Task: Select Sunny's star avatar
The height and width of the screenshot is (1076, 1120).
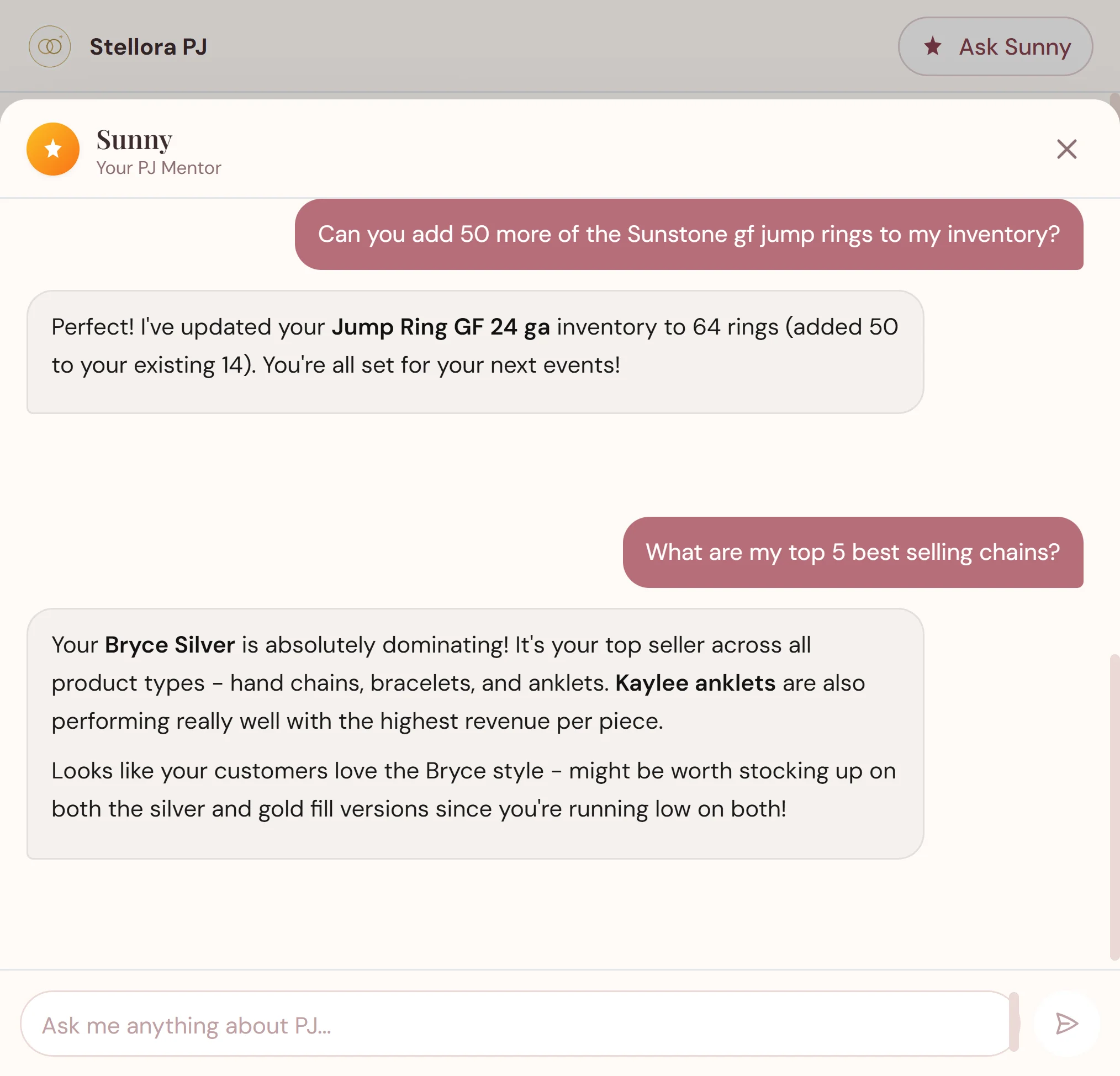Action: pyautogui.click(x=53, y=149)
